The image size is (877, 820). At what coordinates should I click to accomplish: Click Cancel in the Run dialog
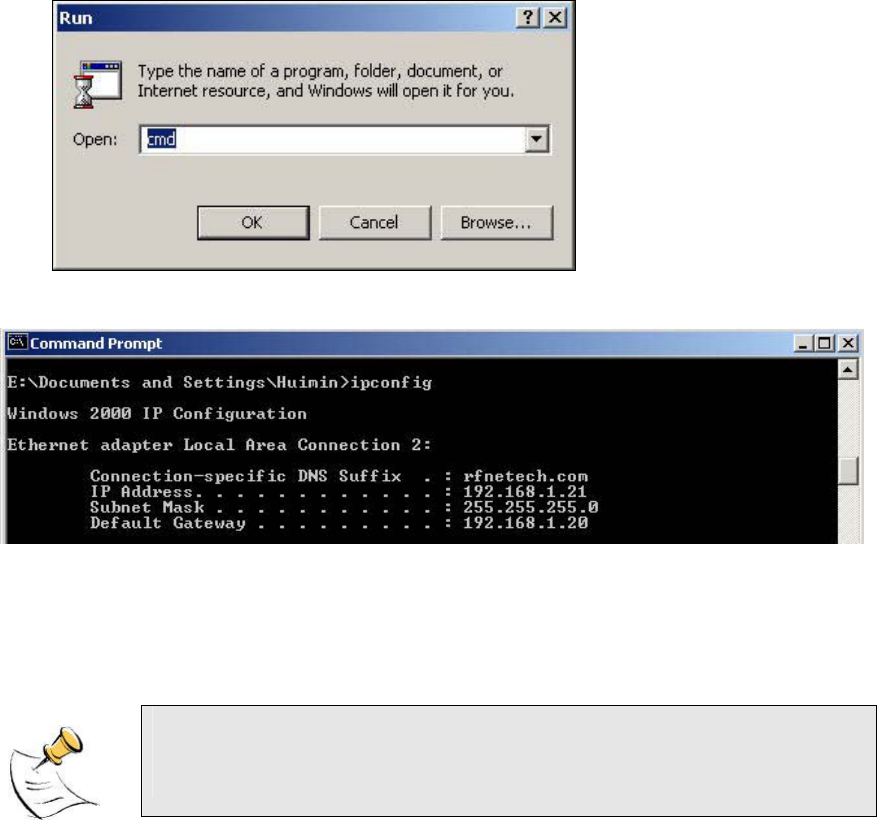[x=375, y=223]
